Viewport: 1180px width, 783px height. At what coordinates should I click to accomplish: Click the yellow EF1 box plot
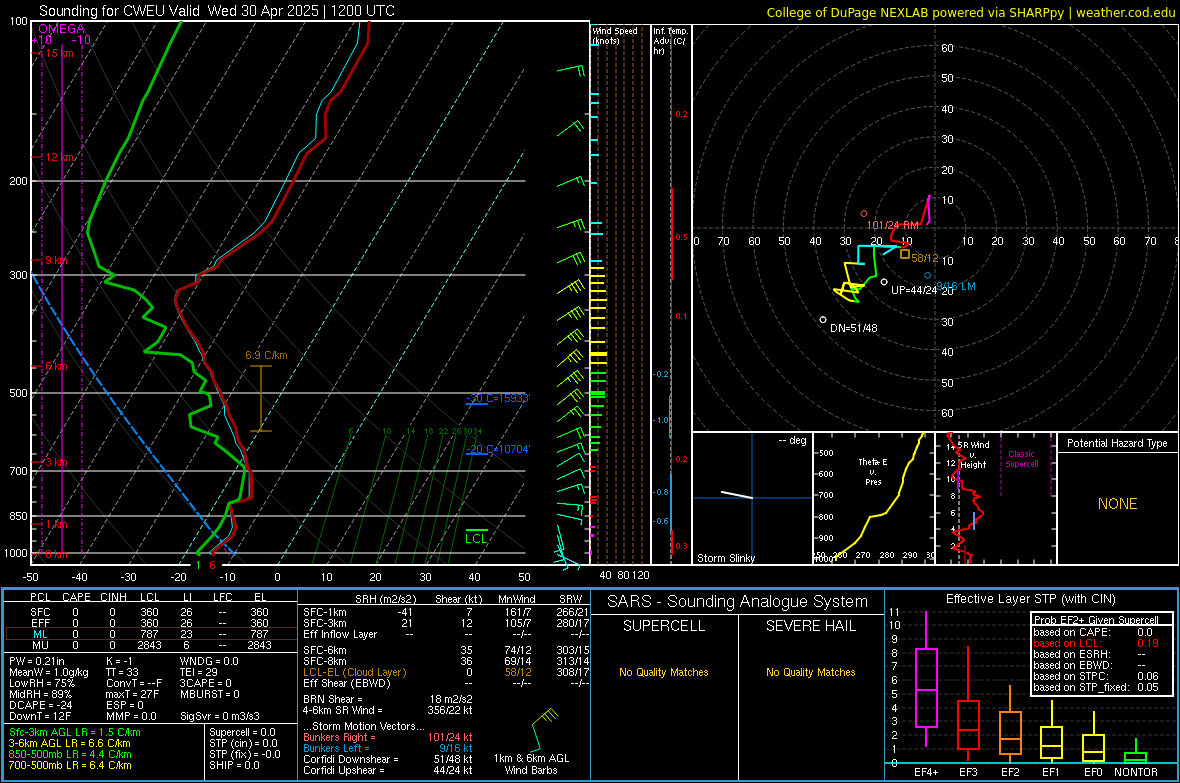click(x=1051, y=732)
